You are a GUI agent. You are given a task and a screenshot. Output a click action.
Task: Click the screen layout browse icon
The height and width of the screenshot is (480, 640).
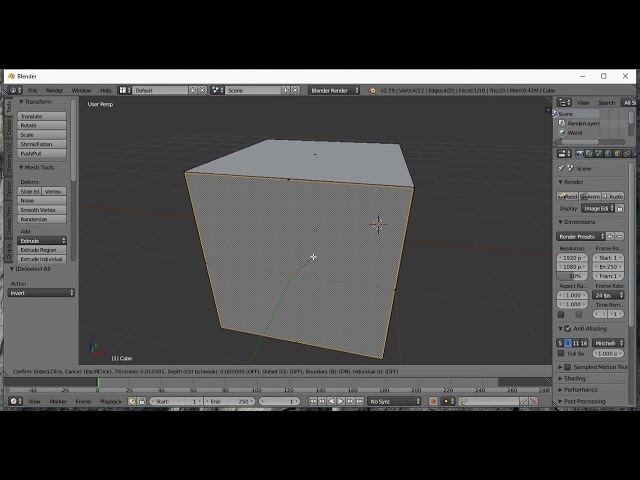[124, 90]
